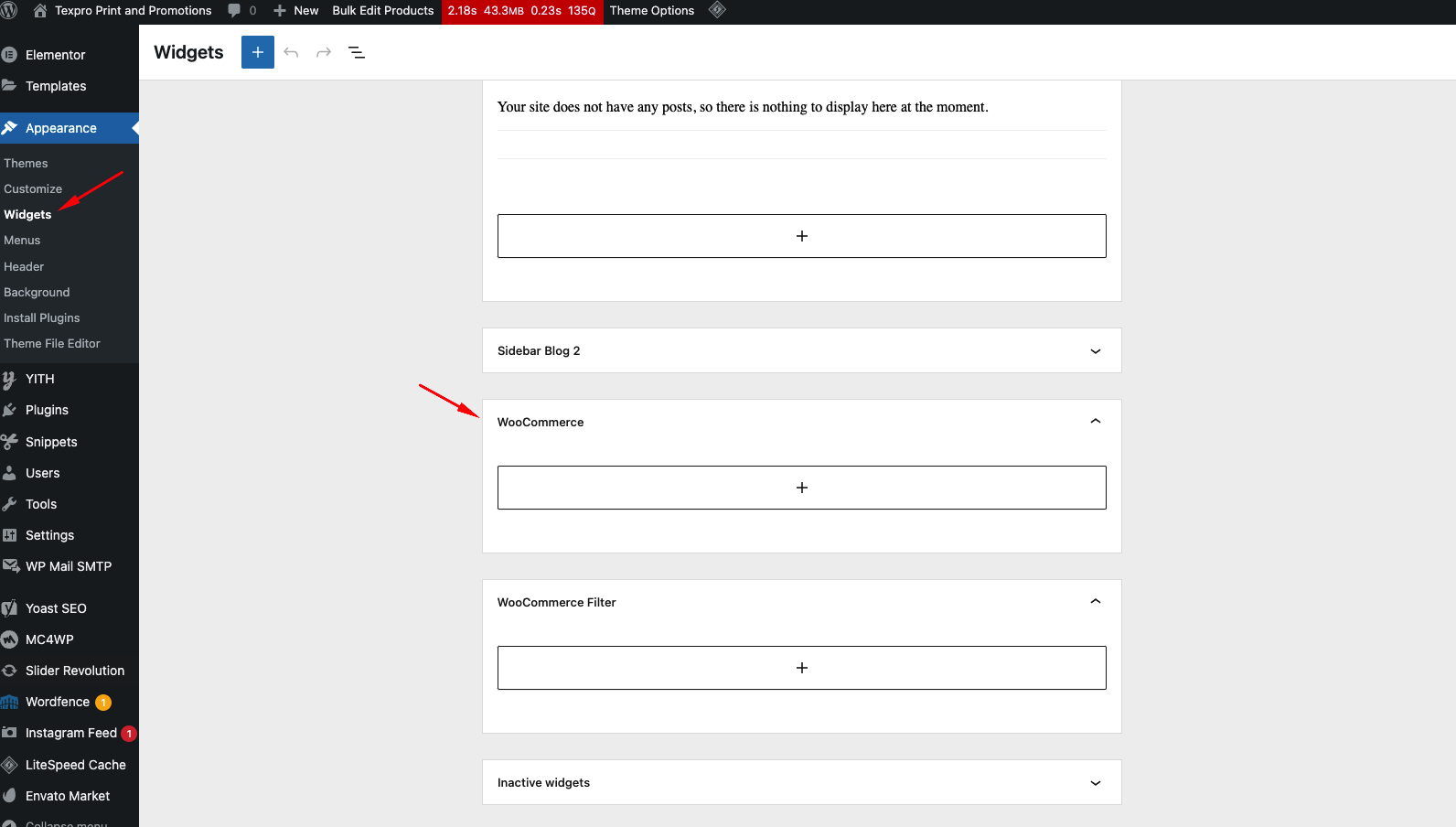The height and width of the screenshot is (827, 1456).
Task: Click the Wordfence shield icon
Action: [x=9, y=702]
